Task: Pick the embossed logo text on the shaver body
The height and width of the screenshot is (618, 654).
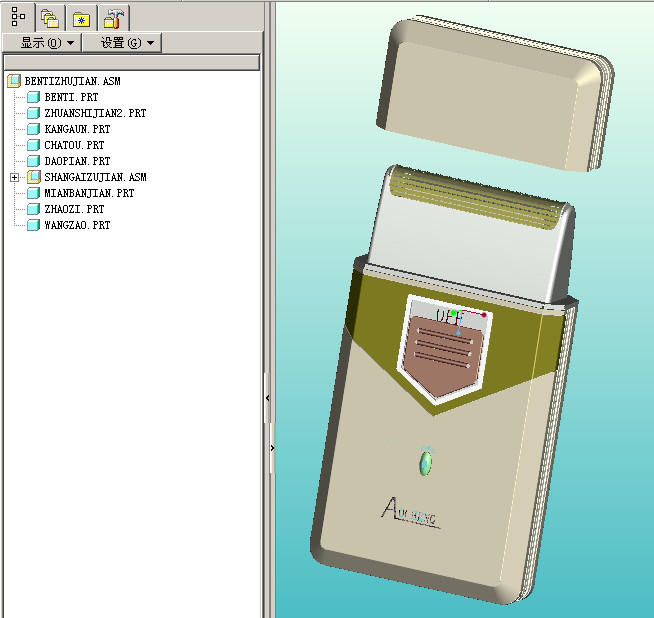Action: tap(410, 513)
